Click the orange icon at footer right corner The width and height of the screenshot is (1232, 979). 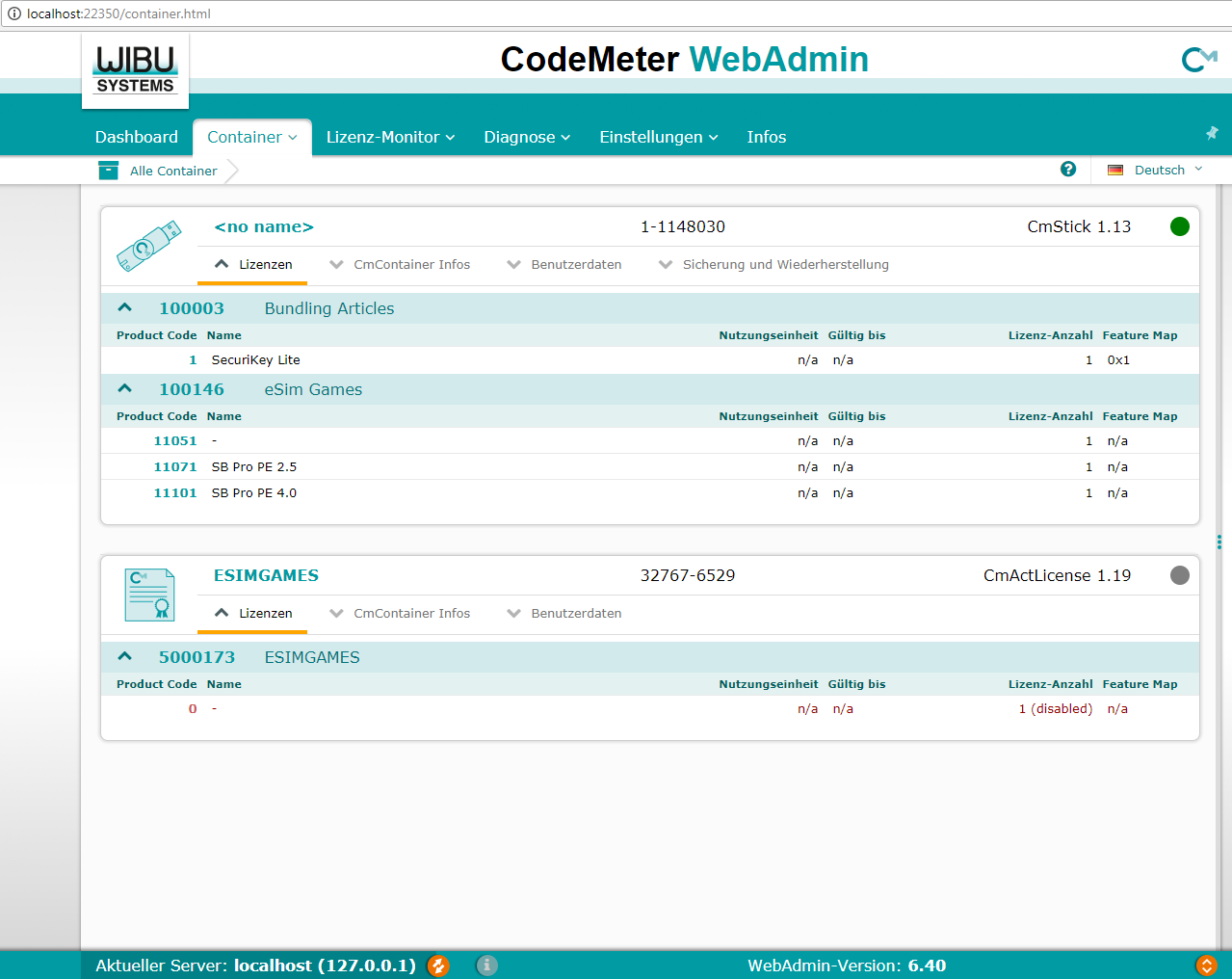point(1205,965)
